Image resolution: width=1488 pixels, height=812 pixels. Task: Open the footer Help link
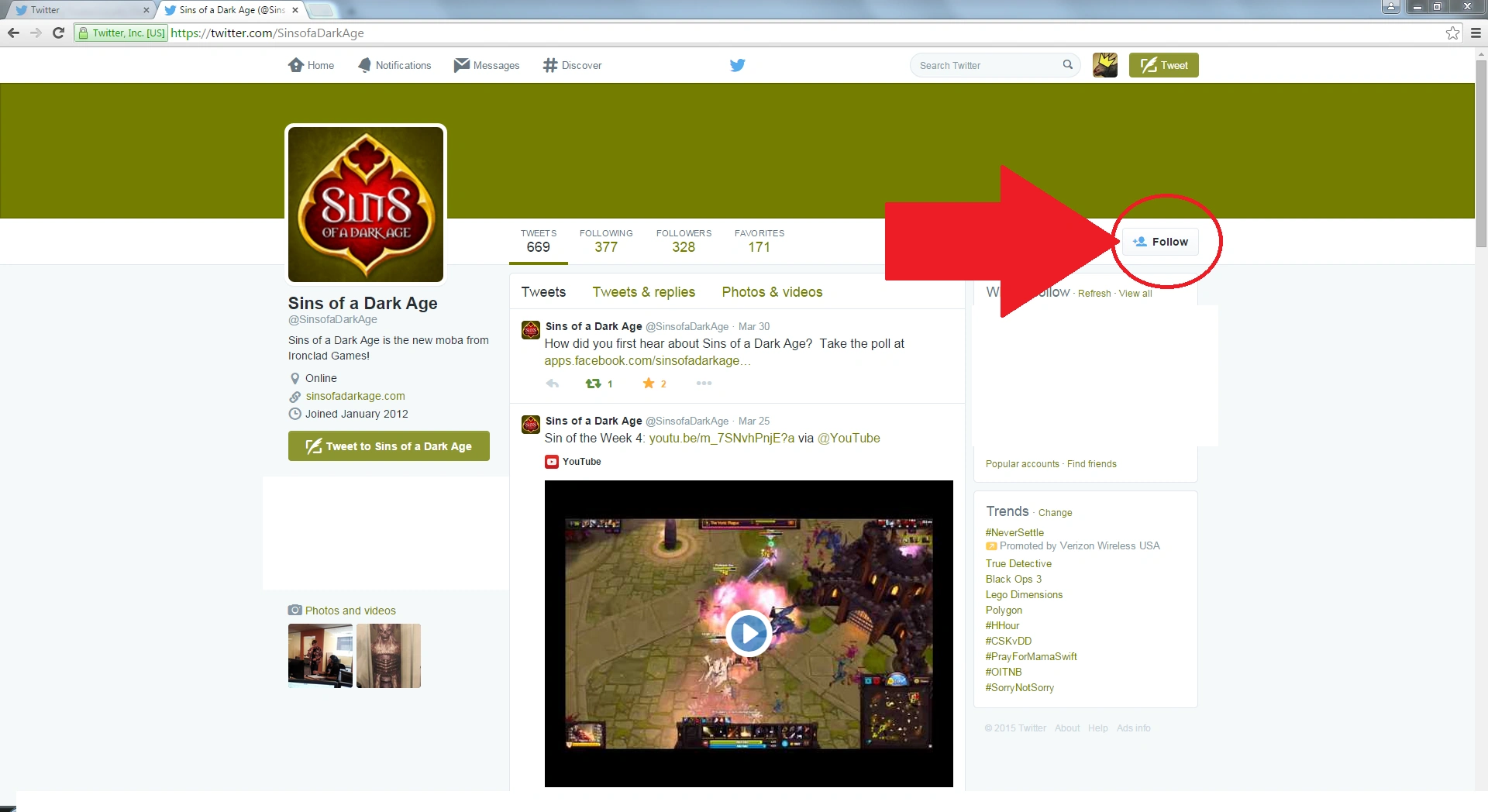(x=1097, y=728)
